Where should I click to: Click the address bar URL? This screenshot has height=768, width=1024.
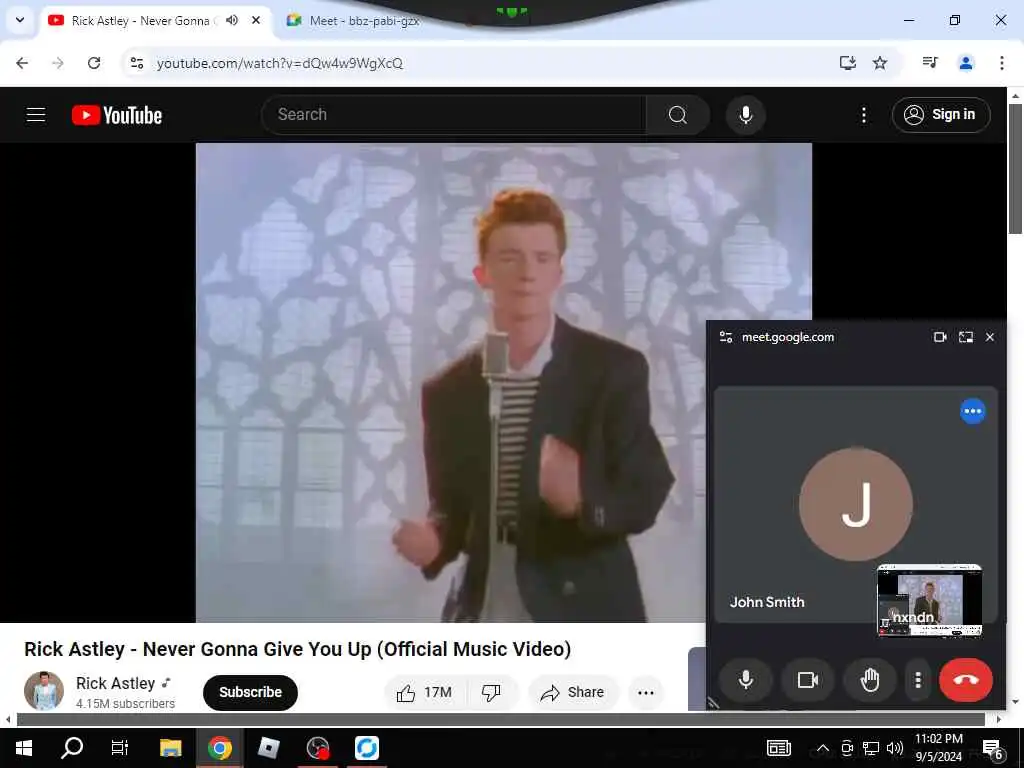tap(280, 63)
